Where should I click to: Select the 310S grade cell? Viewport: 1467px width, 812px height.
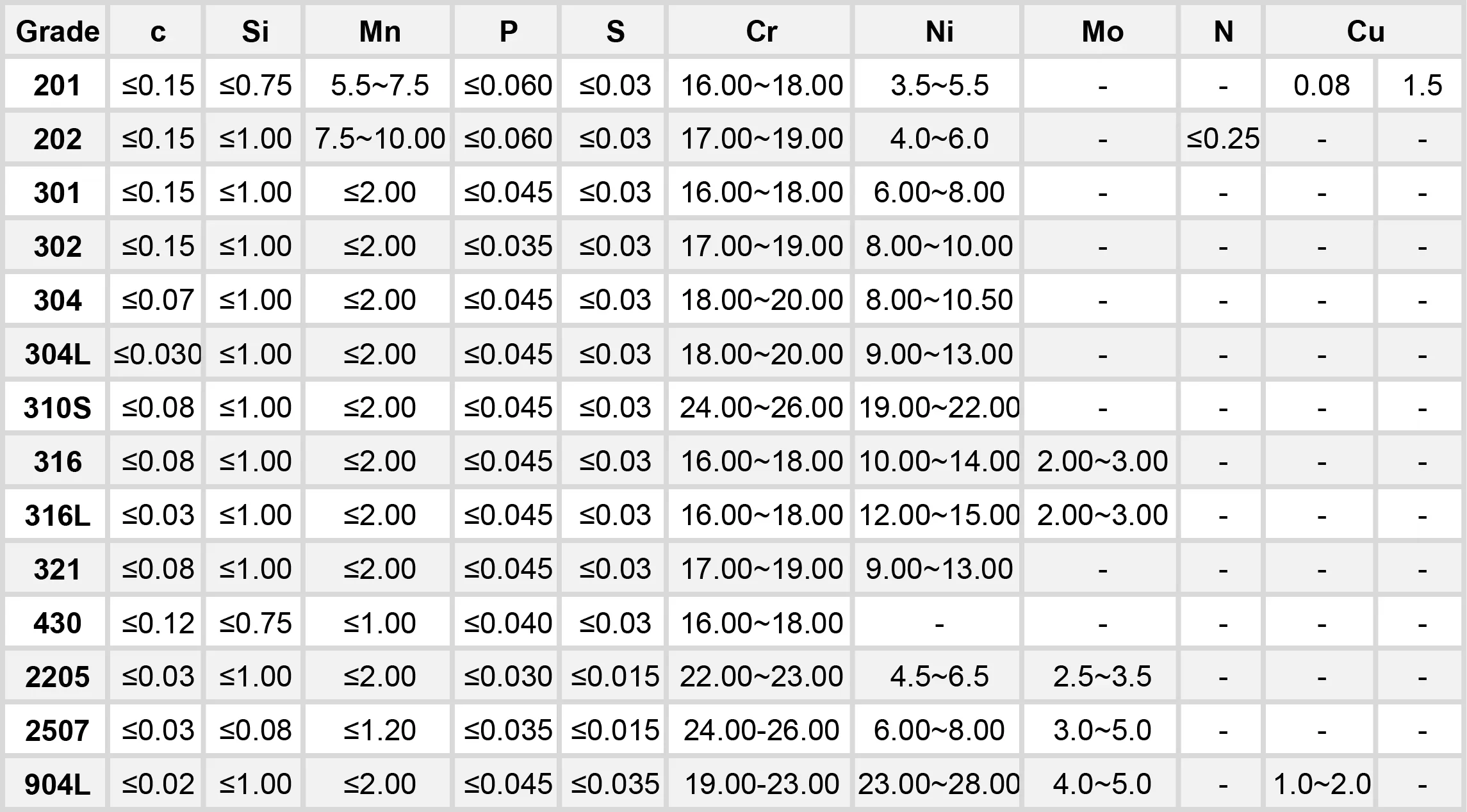pos(57,408)
